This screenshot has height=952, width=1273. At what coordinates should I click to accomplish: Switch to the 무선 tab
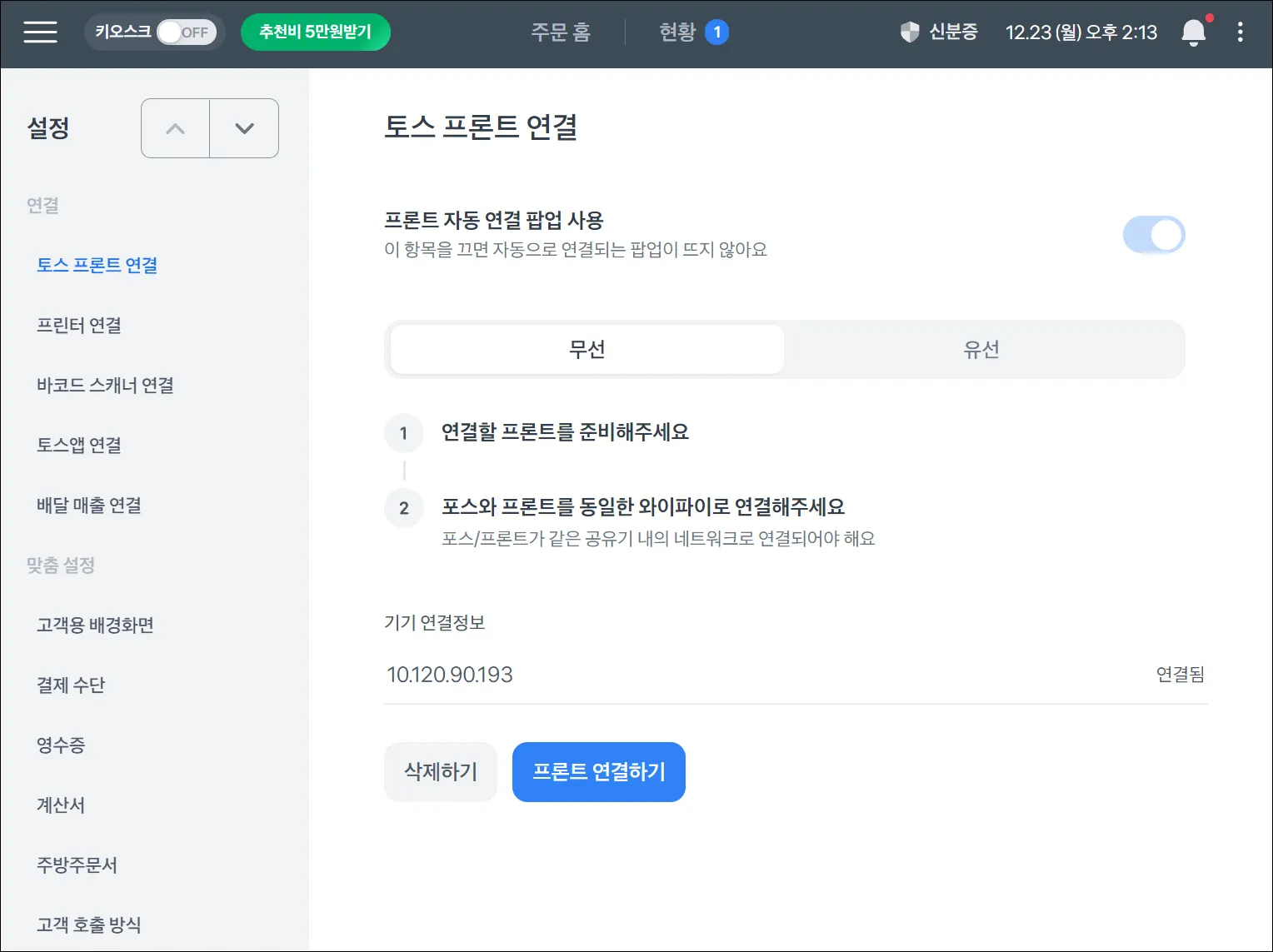point(587,349)
